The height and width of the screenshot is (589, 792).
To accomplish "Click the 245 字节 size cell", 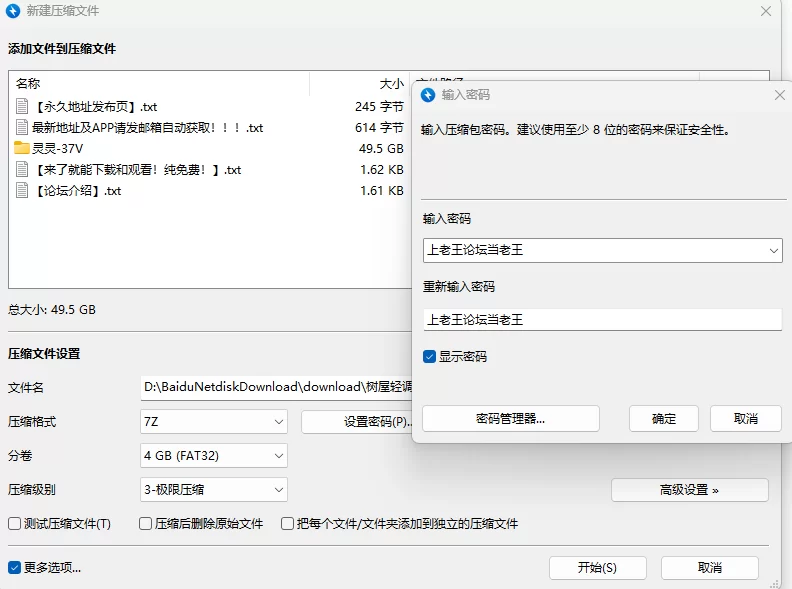I will [x=379, y=107].
